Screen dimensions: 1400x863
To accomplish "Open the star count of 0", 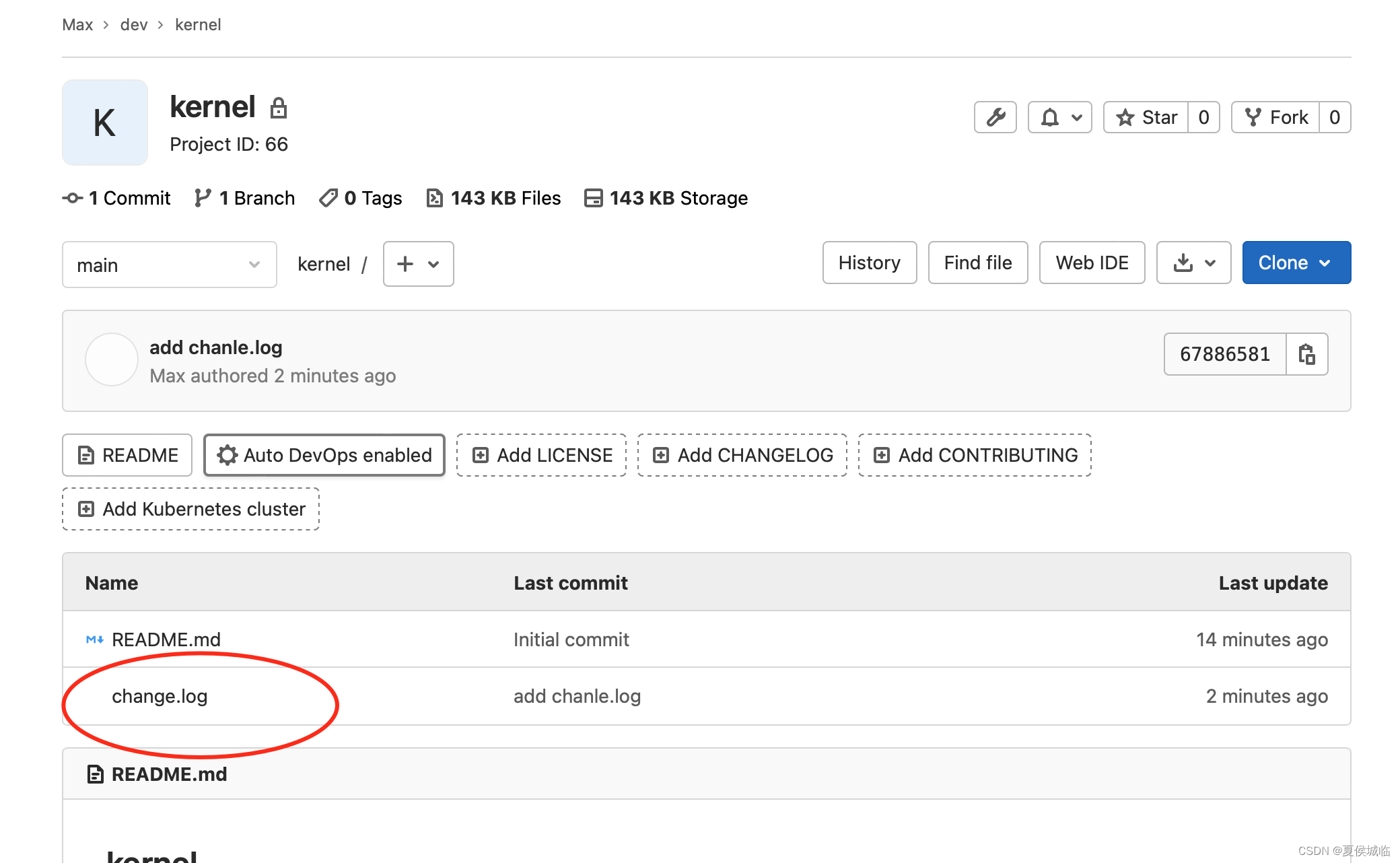I will 1203,118.
